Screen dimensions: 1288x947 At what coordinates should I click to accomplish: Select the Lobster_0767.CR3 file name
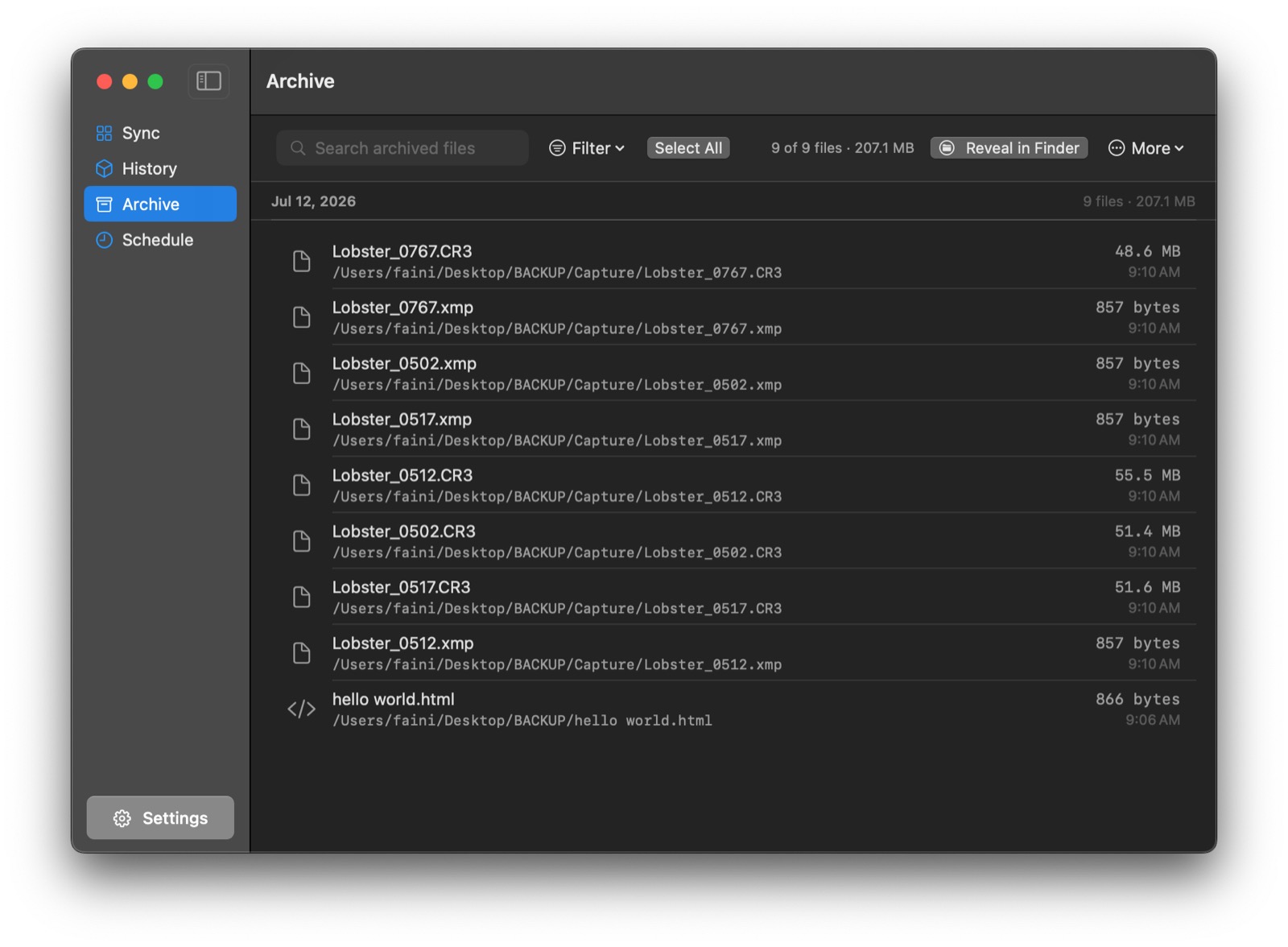[402, 251]
